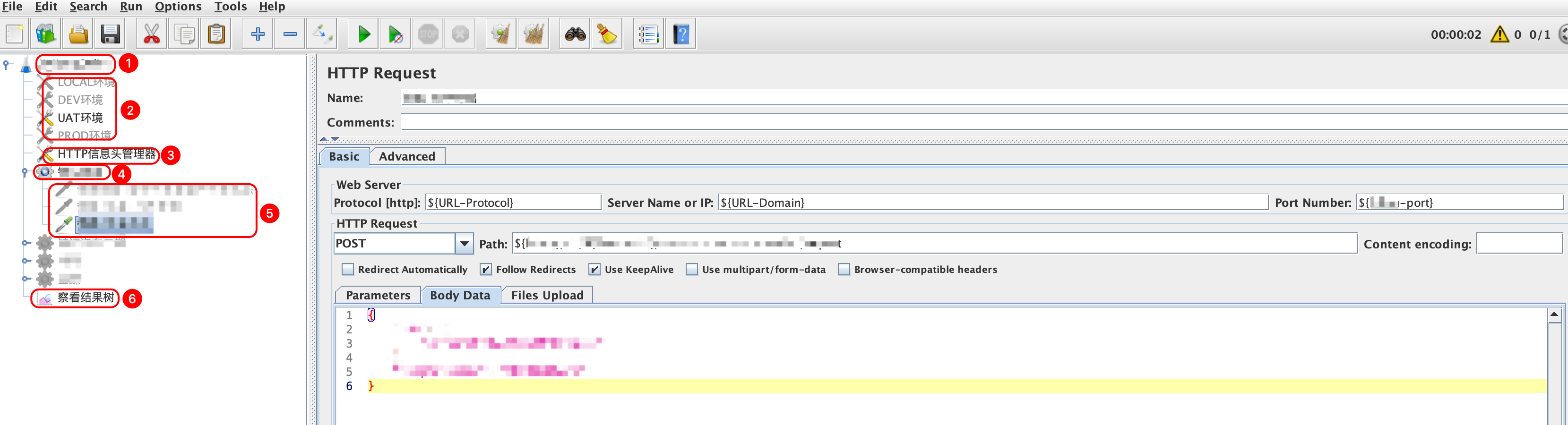Select HTTP信息头管理器 in the tree
1568x425 pixels.
point(106,154)
